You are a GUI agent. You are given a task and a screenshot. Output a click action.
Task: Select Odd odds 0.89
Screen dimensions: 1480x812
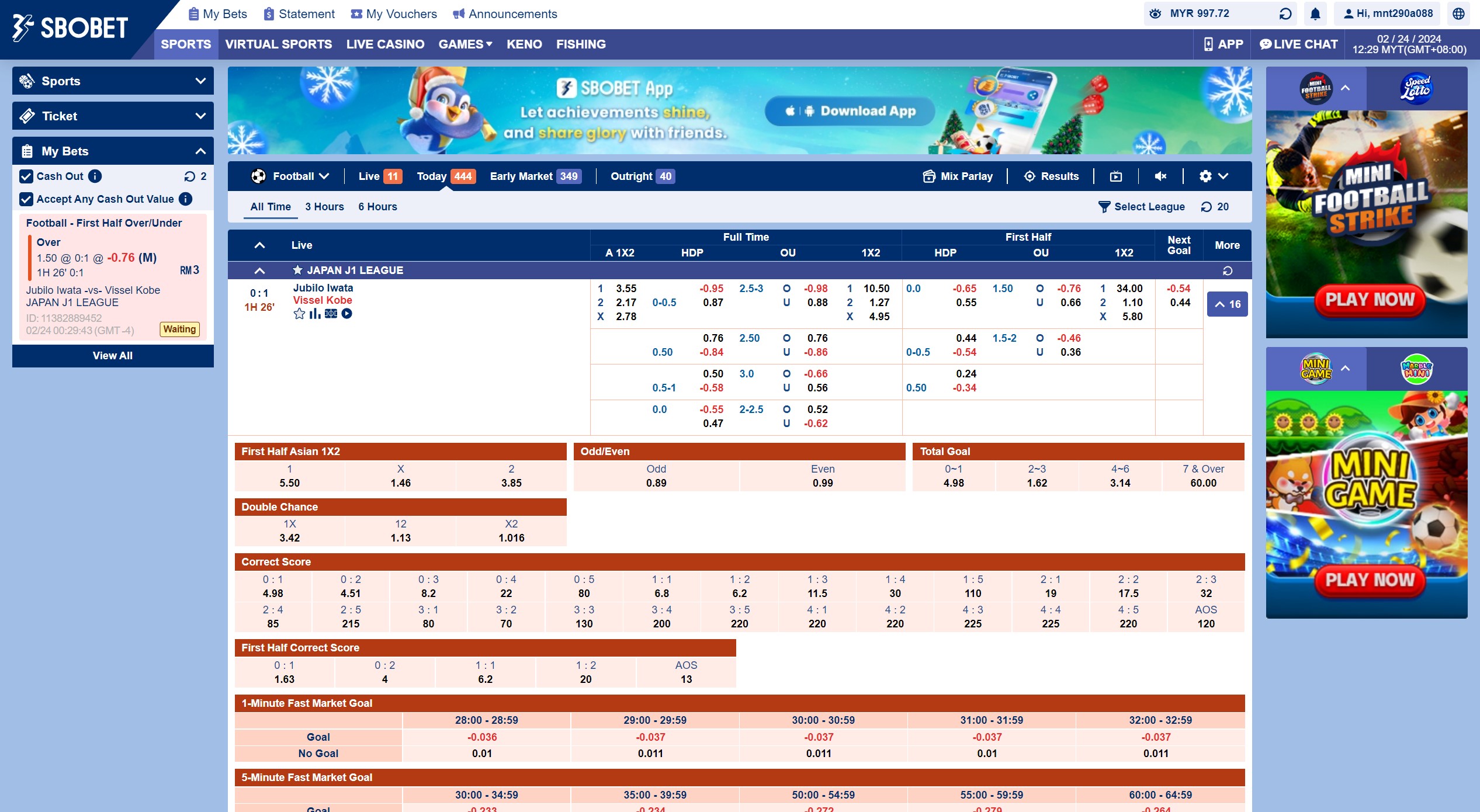pos(656,476)
